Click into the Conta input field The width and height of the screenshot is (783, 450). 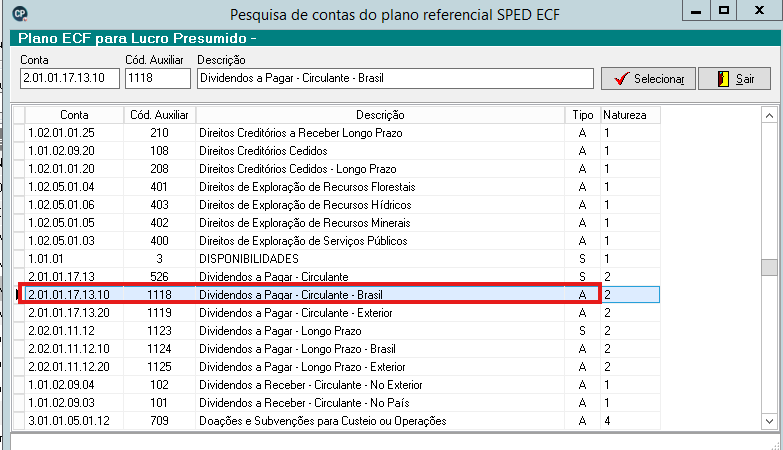point(70,78)
